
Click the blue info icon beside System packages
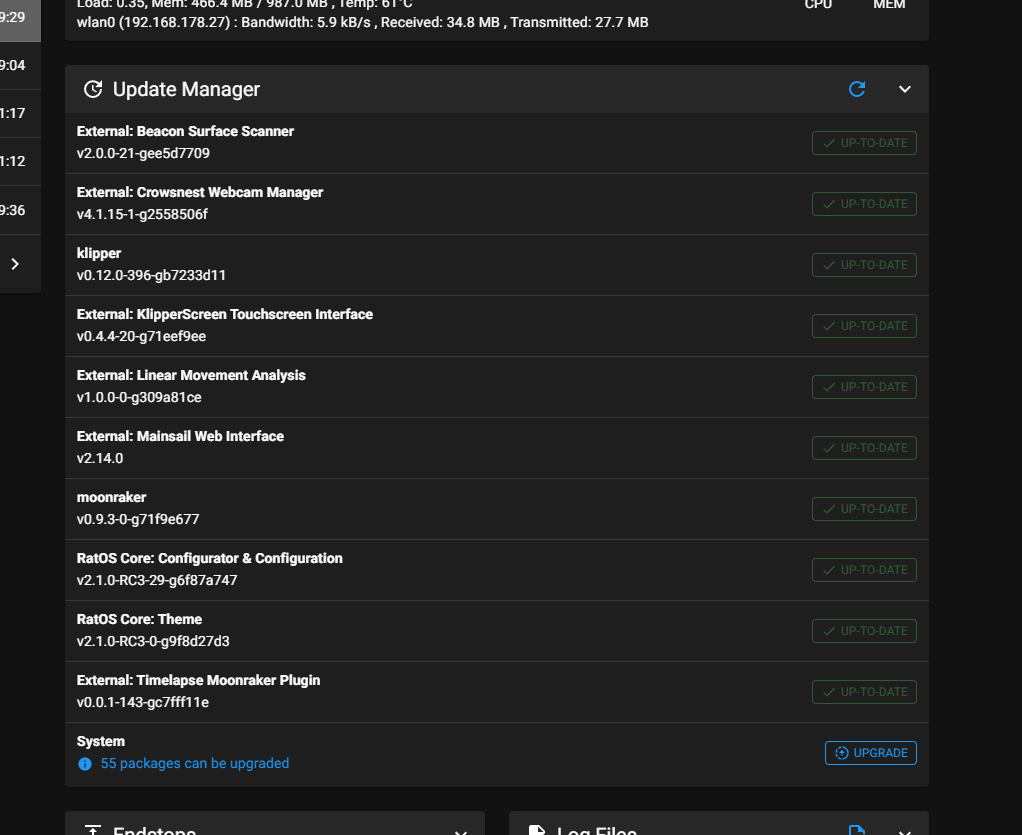coord(85,764)
